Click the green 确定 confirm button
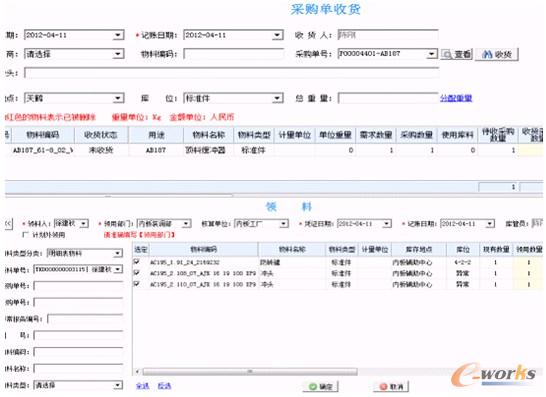The height and width of the screenshot is (397, 546). [320, 387]
